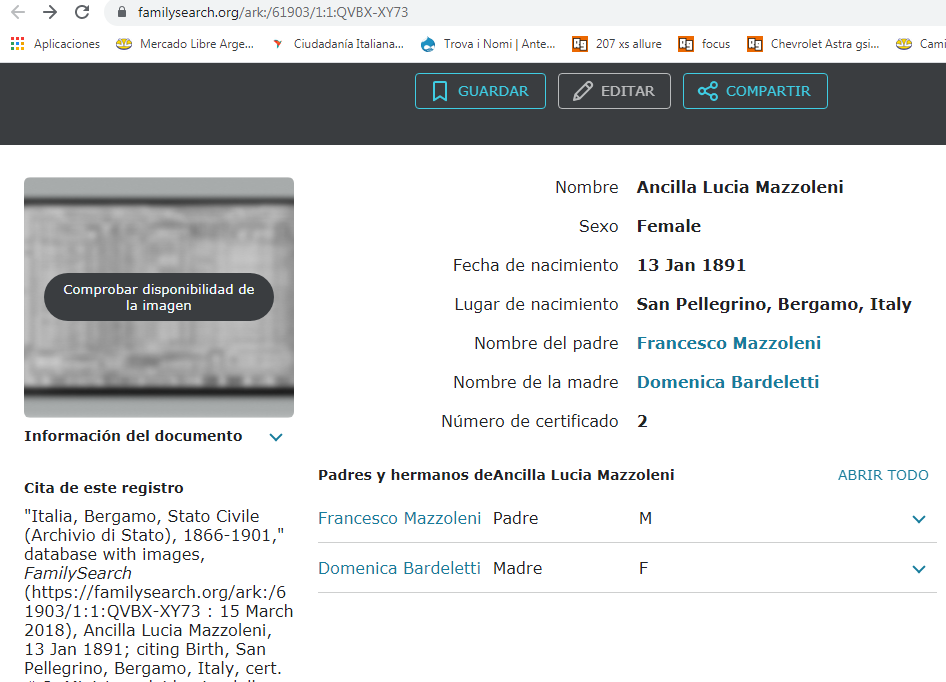Go back with the browser back arrow
Image resolution: width=946 pixels, height=682 pixels.
point(17,12)
